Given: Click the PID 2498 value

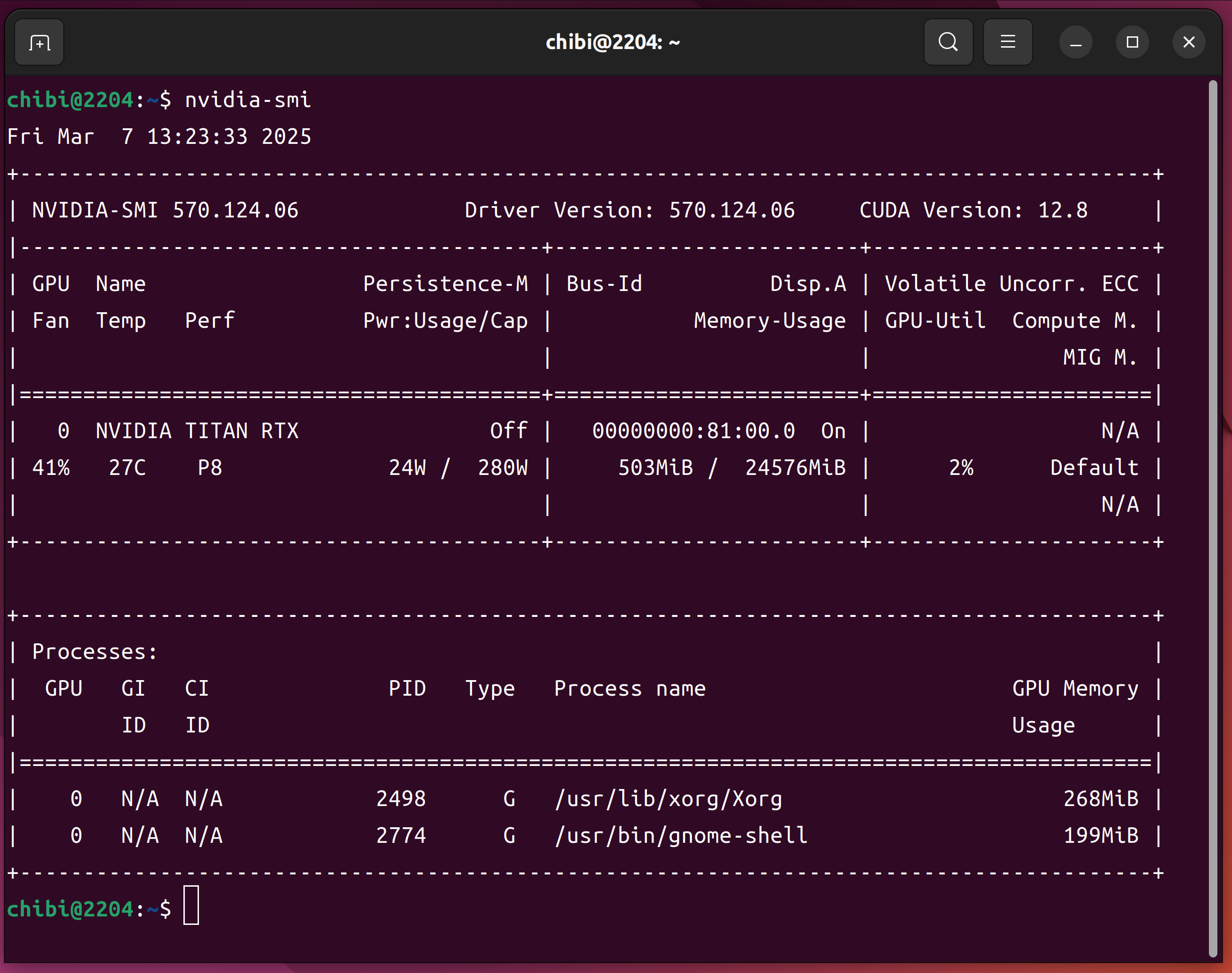Looking at the screenshot, I should pos(401,798).
